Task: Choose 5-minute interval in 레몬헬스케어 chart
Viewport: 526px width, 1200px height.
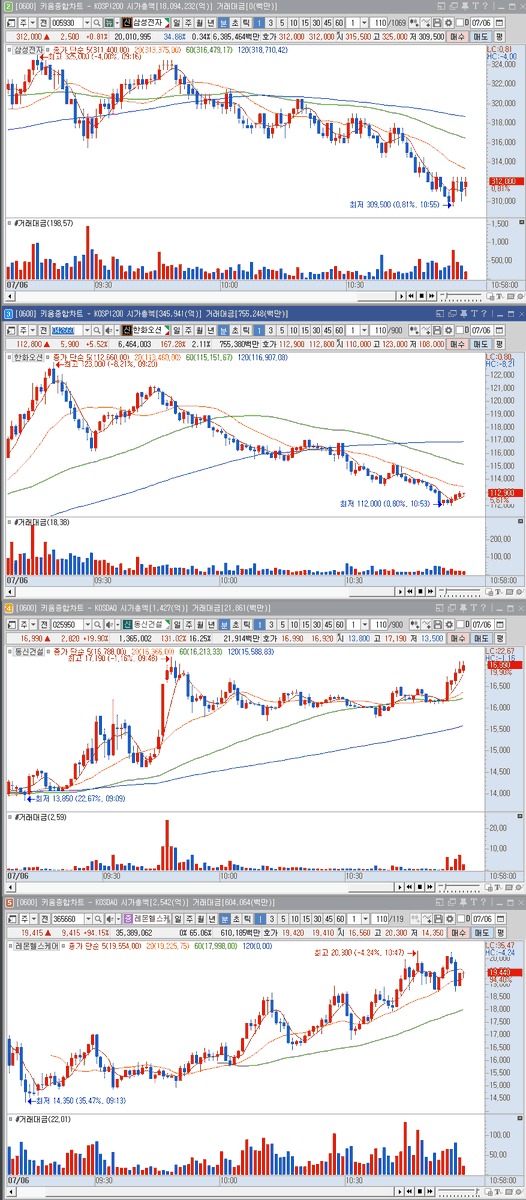Action: 282,919
